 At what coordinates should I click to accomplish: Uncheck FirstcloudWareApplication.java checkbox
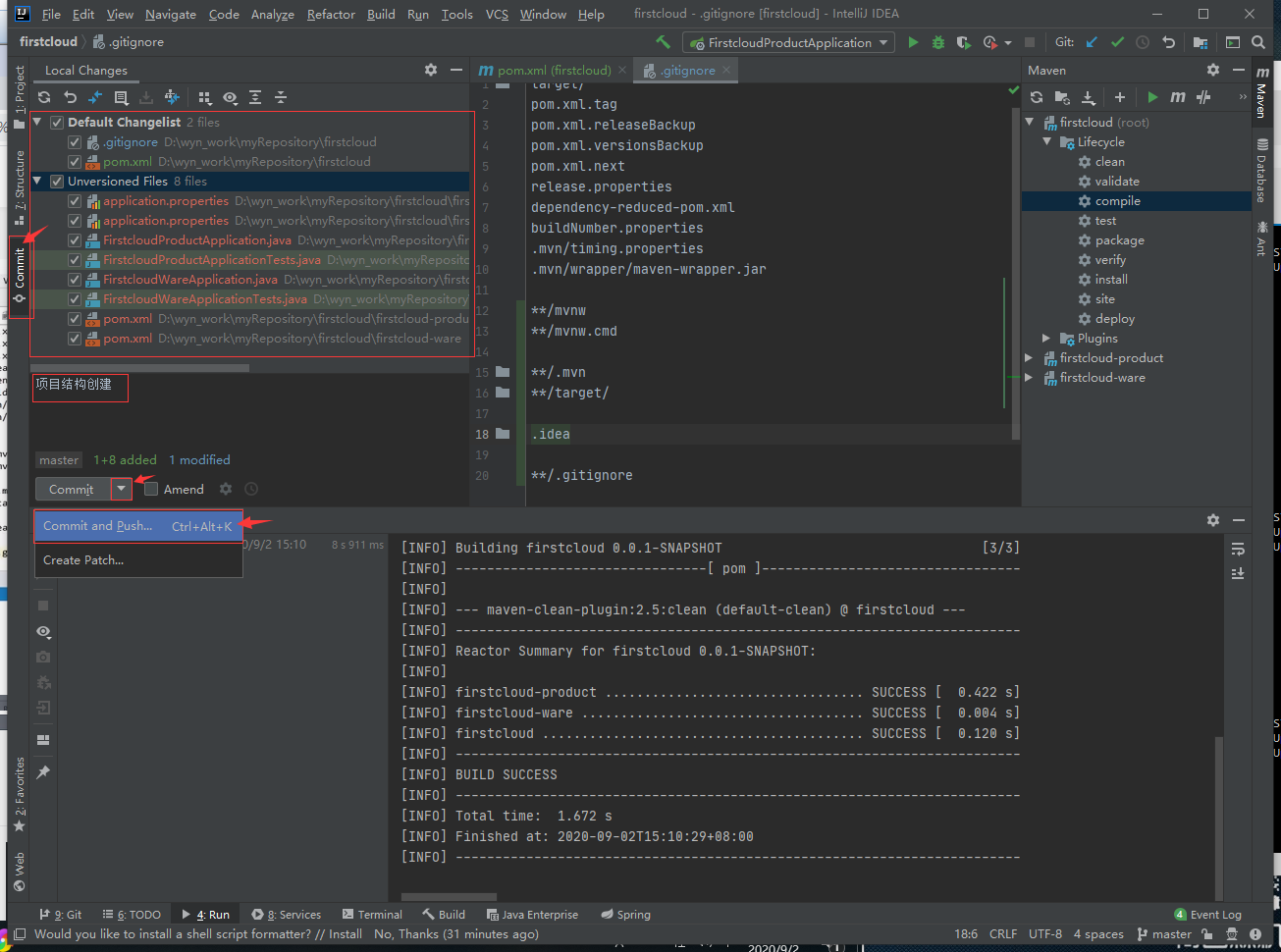point(75,280)
